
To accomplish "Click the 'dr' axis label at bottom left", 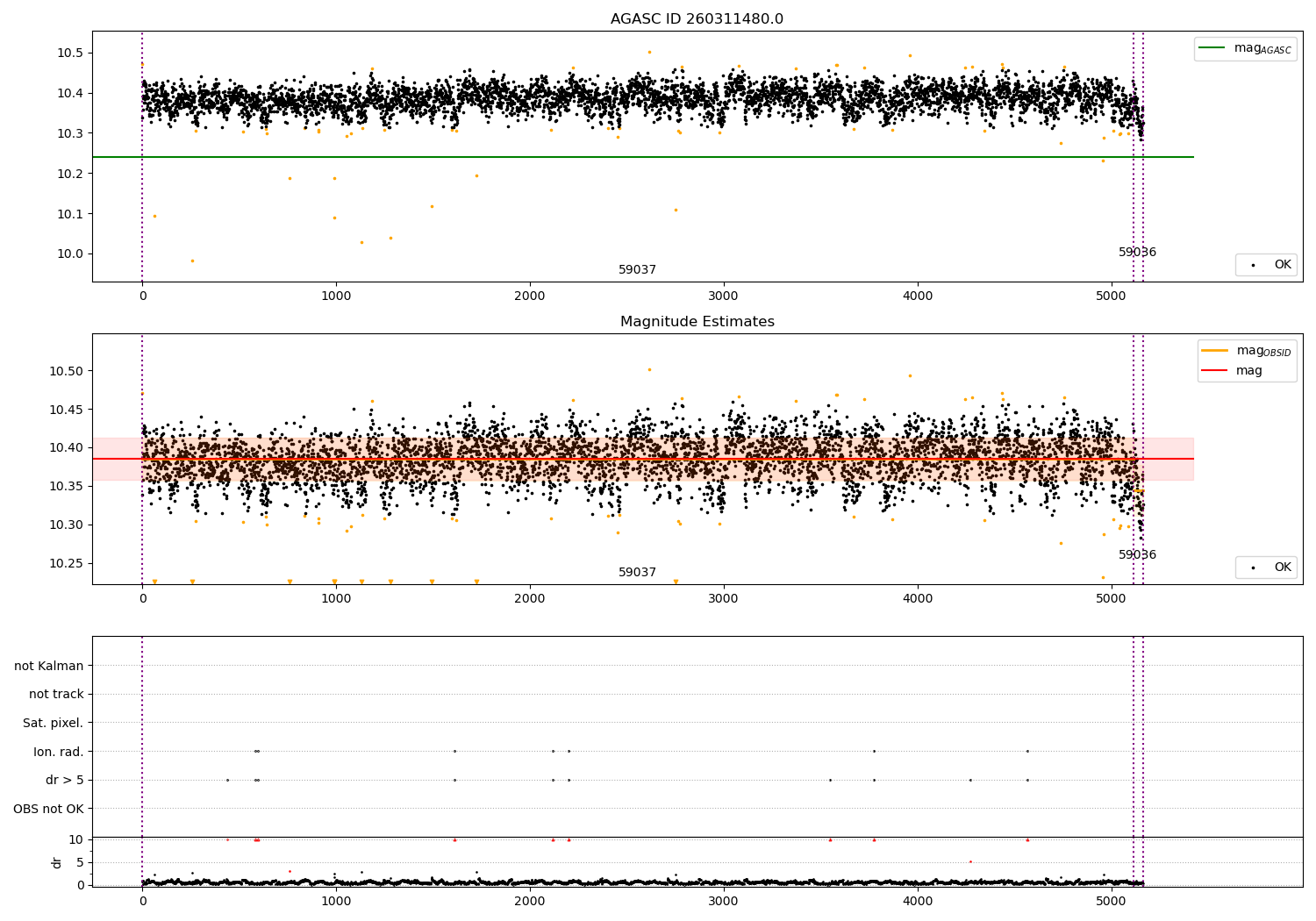I will [x=57, y=862].
